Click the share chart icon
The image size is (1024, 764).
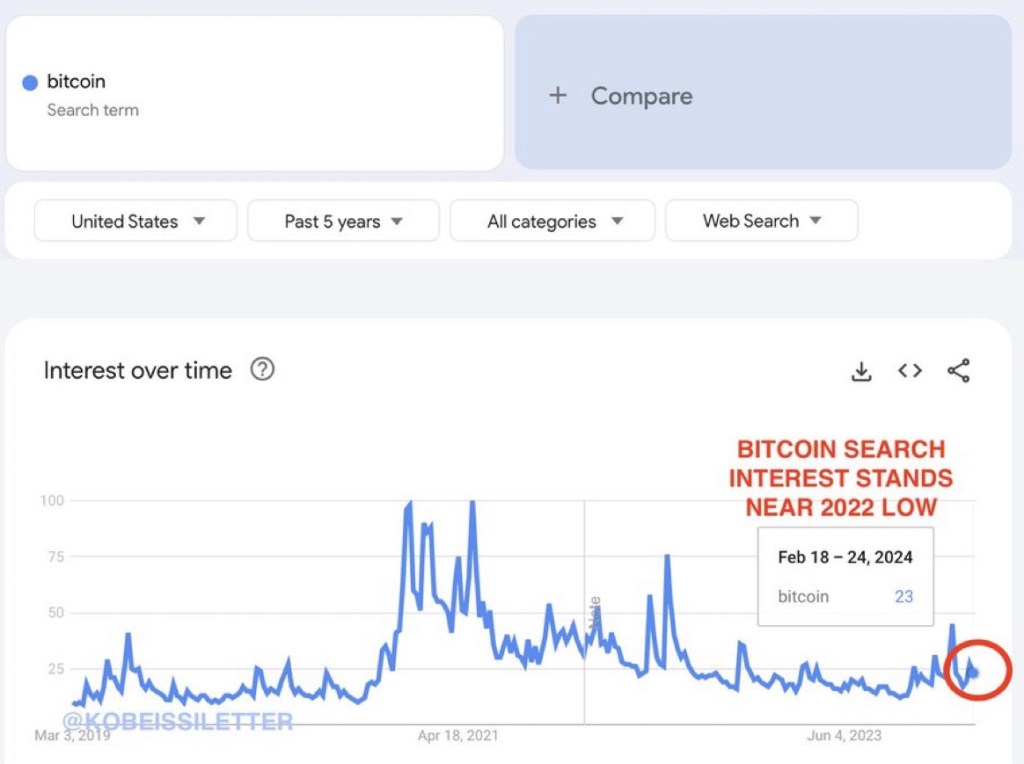click(958, 371)
